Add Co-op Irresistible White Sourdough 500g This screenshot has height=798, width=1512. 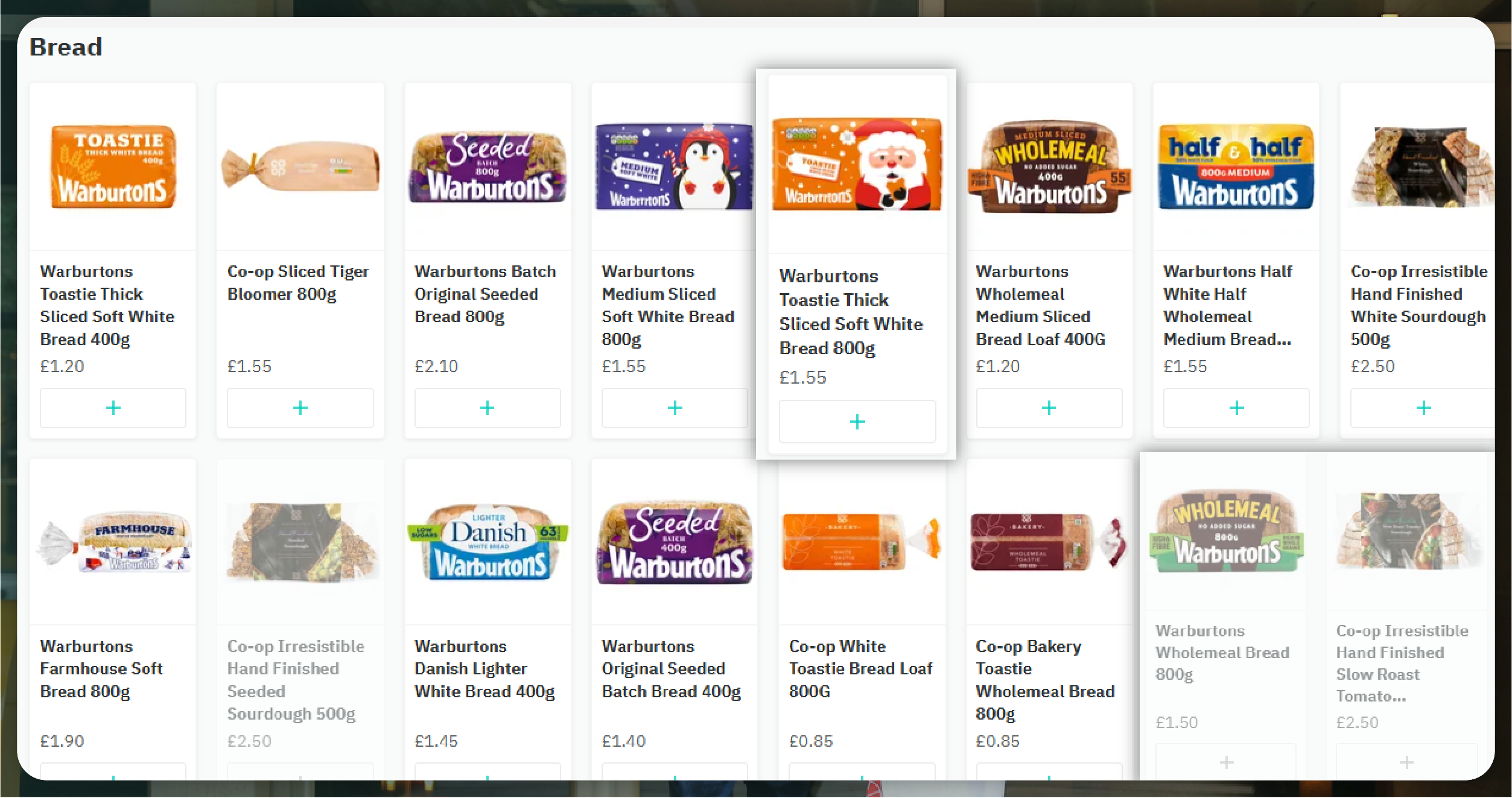pyautogui.click(x=1423, y=408)
